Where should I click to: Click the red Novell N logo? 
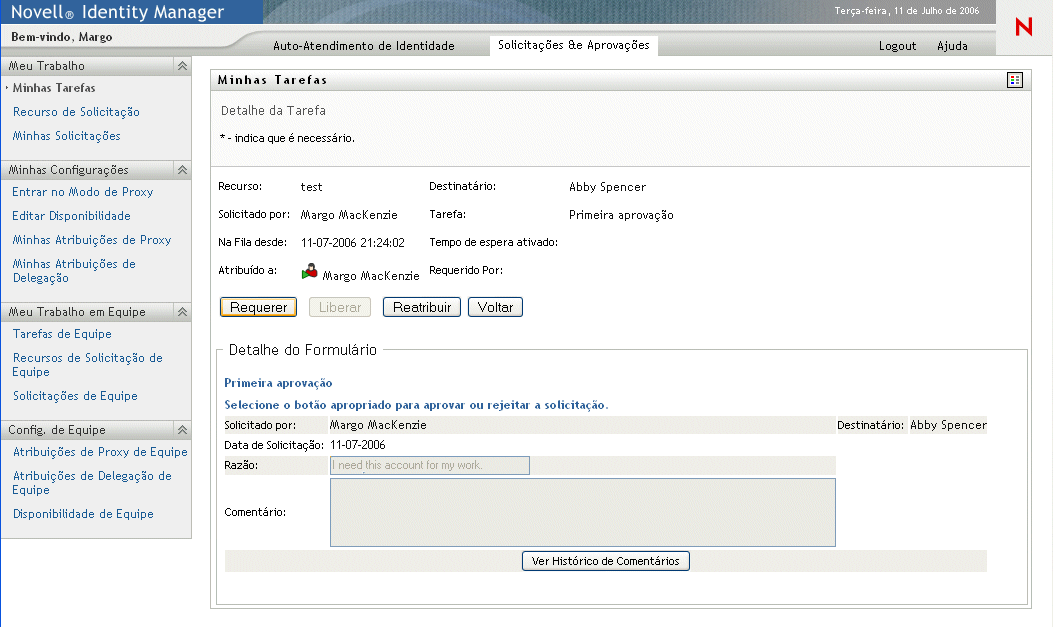1023,27
